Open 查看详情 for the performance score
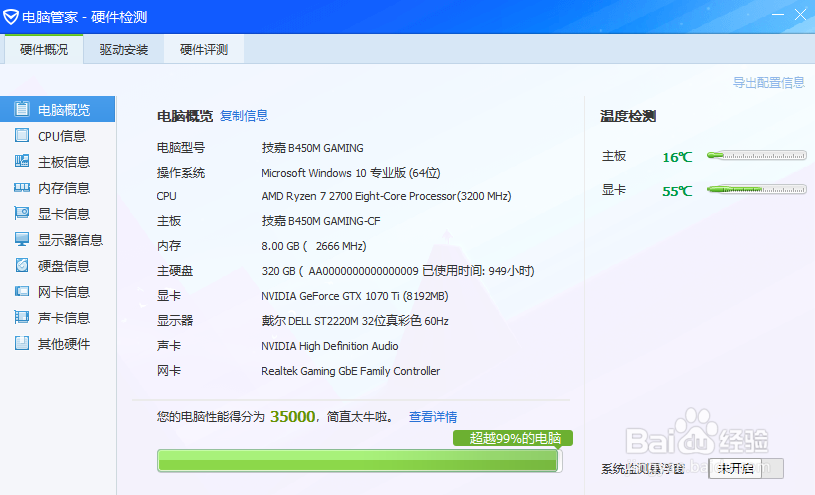815x495 pixels. click(x=433, y=416)
